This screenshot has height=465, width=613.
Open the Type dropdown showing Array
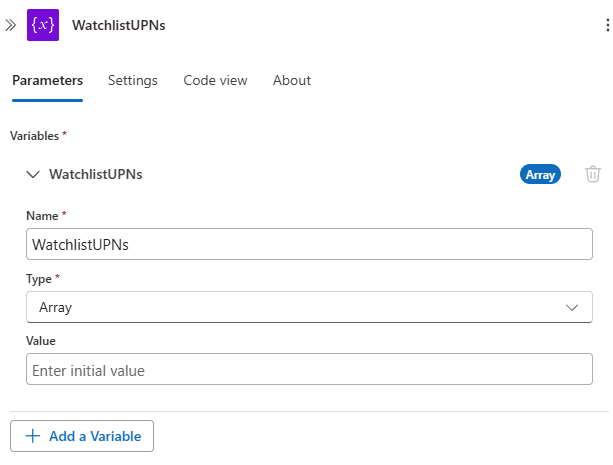[300, 307]
